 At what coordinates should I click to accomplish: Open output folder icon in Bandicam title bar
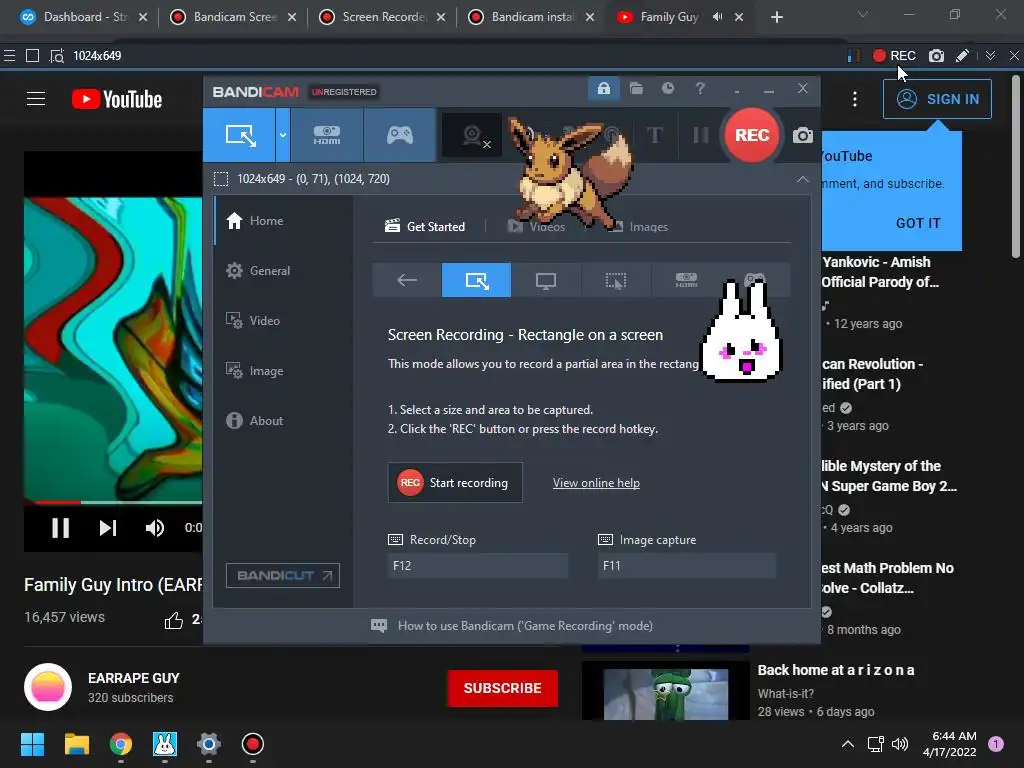pyautogui.click(x=636, y=88)
